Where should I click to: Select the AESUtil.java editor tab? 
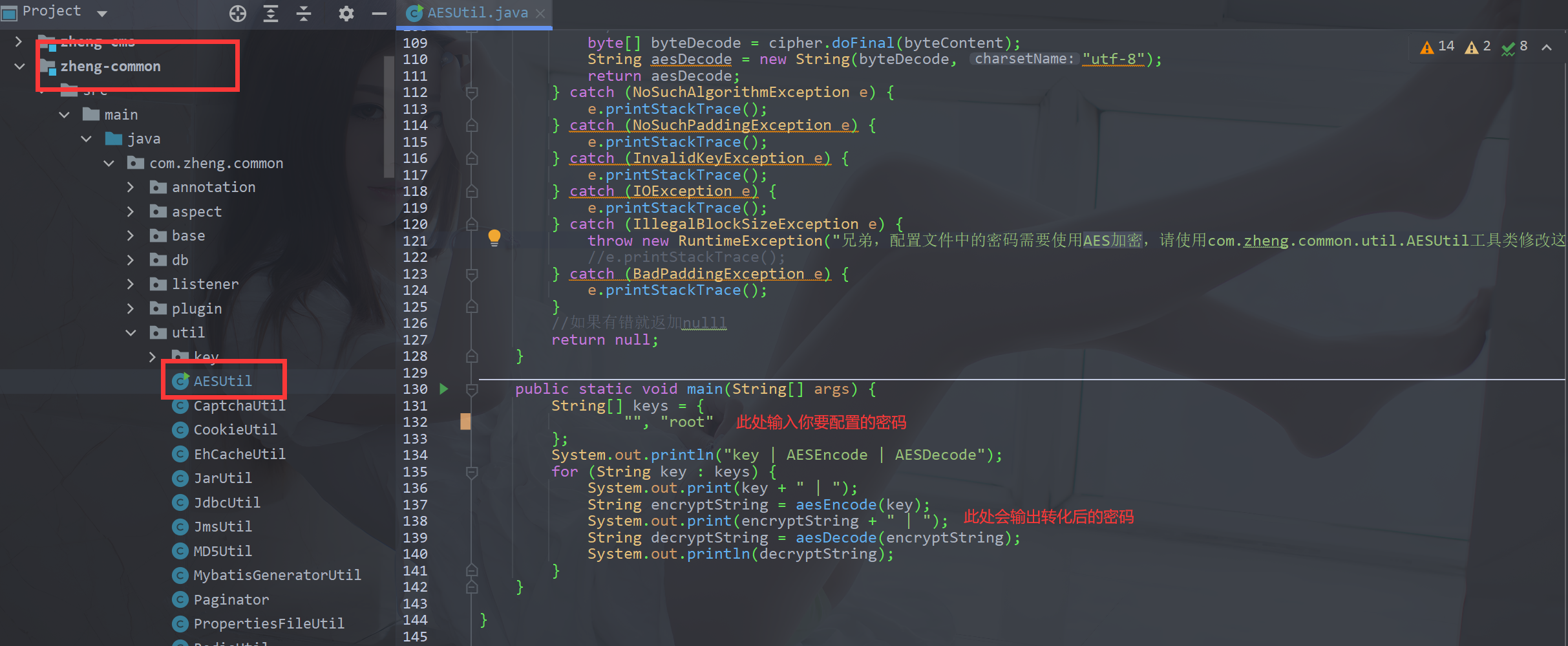coord(477,13)
